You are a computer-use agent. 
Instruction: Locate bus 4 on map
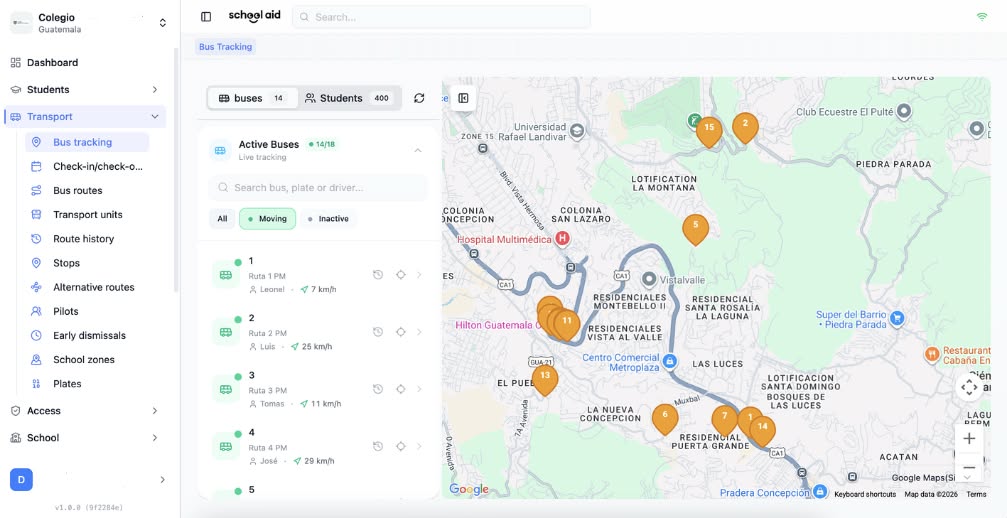coord(401,446)
